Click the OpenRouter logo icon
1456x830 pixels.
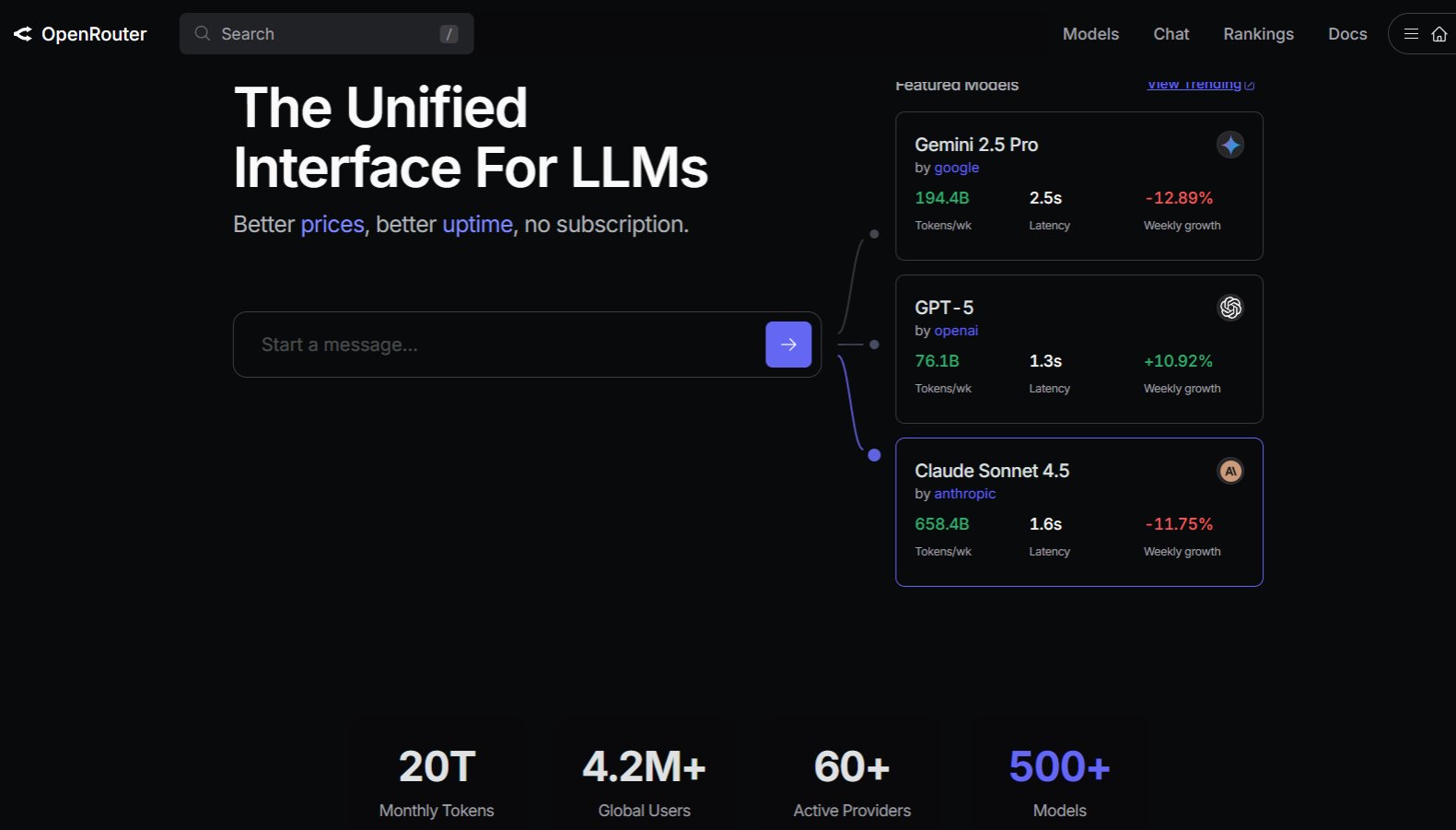point(23,34)
